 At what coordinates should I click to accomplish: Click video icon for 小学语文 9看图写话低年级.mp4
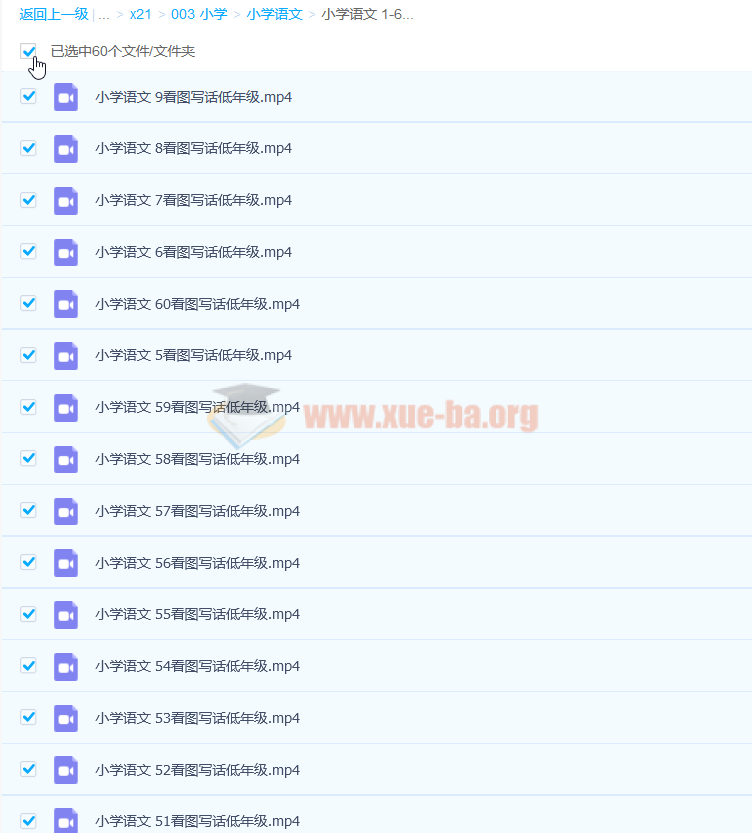point(66,97)
